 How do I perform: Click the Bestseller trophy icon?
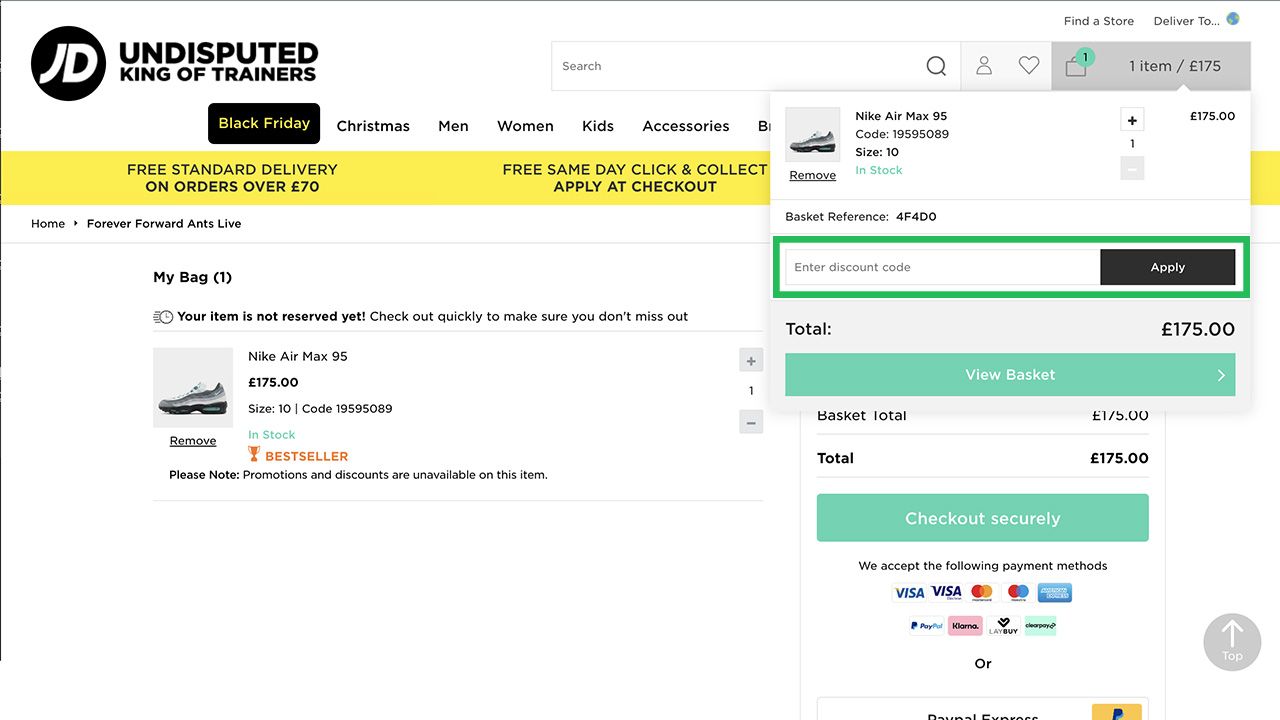(x=254, y=455)
